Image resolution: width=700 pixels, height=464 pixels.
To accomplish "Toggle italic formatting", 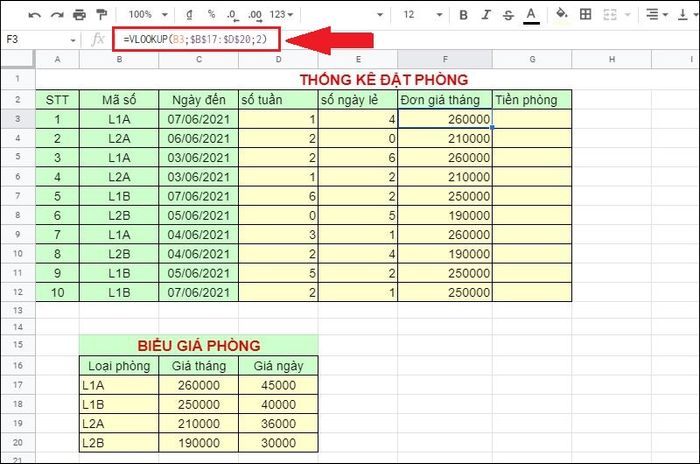I will (486, 15).
